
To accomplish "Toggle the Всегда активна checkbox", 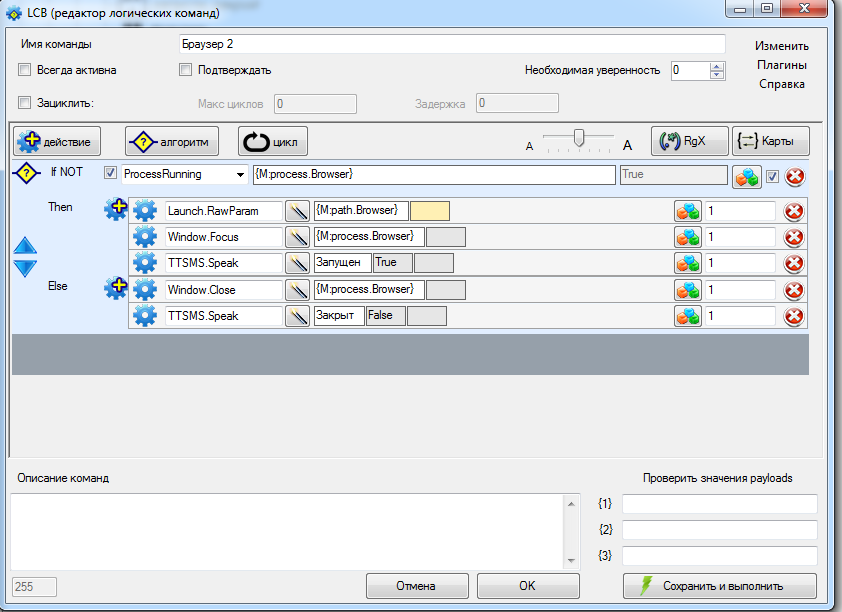I will [x=24, y=70].
